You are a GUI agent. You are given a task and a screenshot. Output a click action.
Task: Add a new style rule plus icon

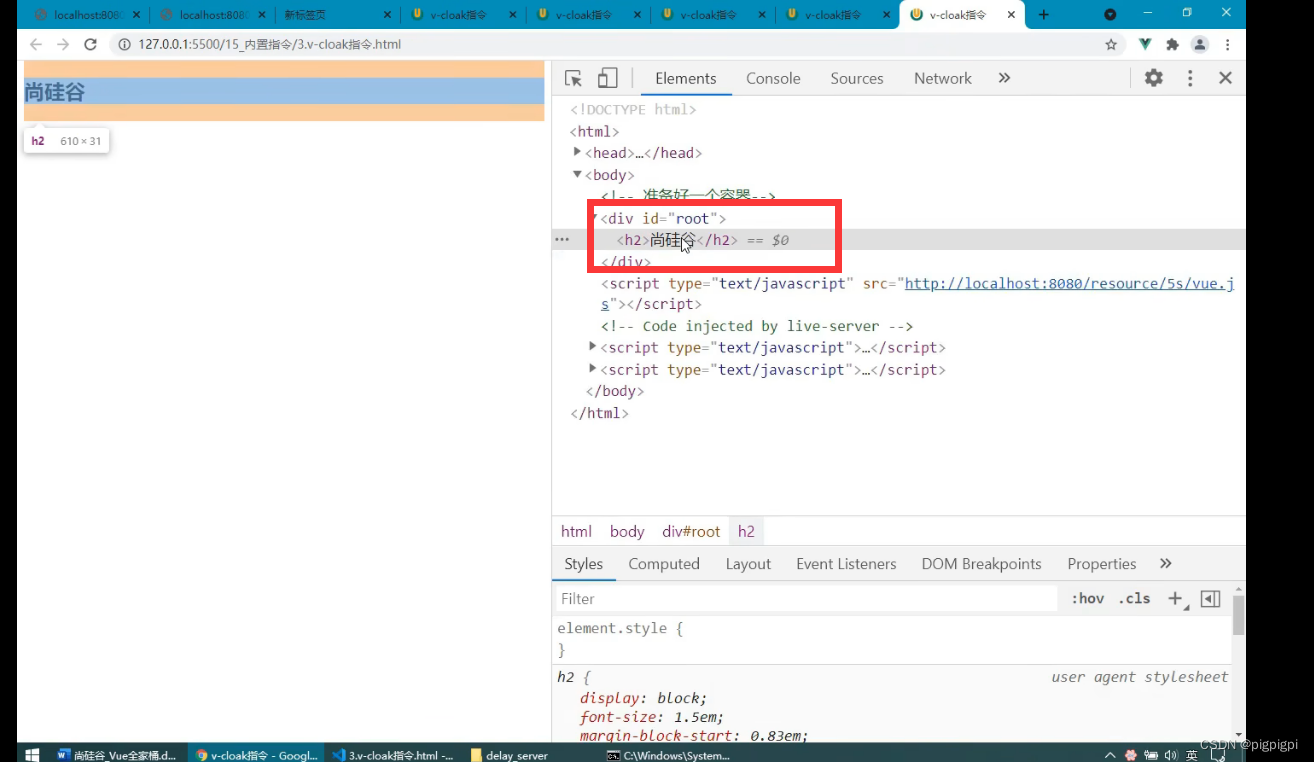coord(1176,599)
